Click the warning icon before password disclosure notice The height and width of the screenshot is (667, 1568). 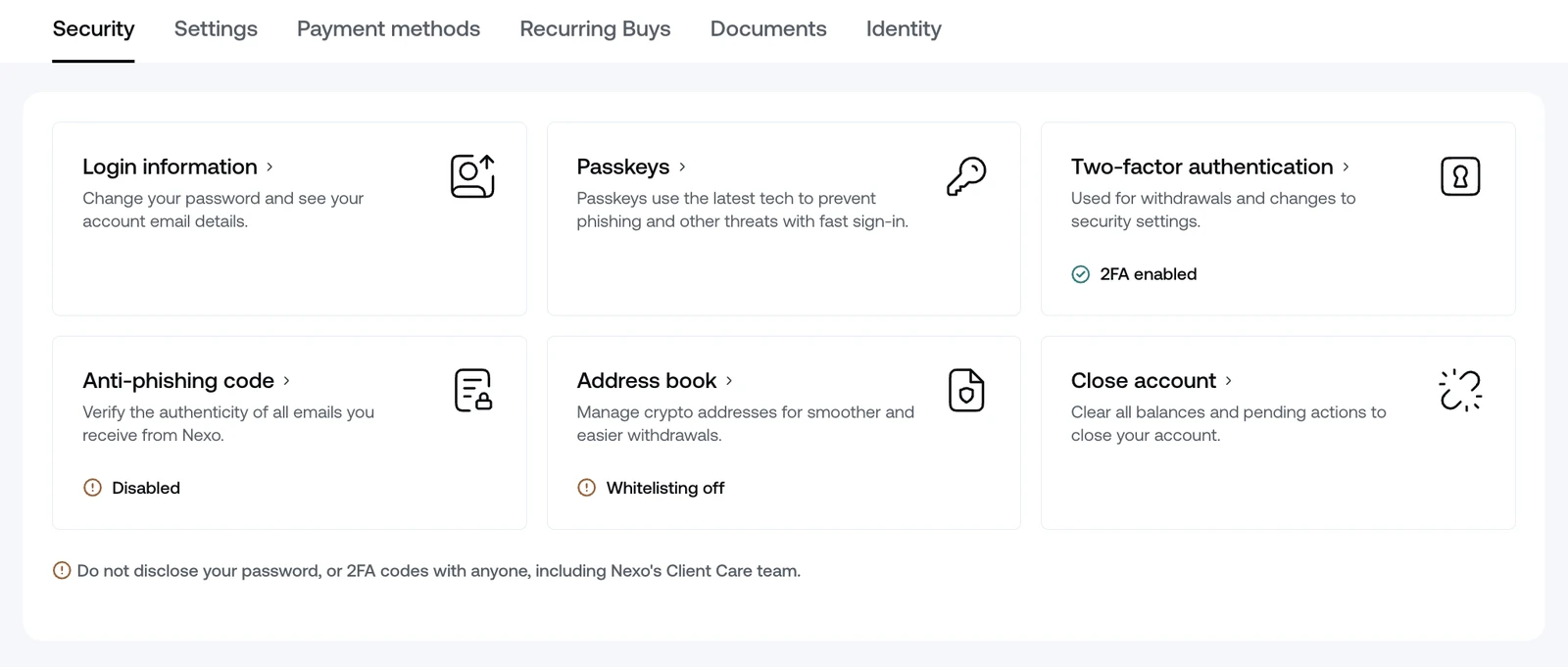point(62,570)
